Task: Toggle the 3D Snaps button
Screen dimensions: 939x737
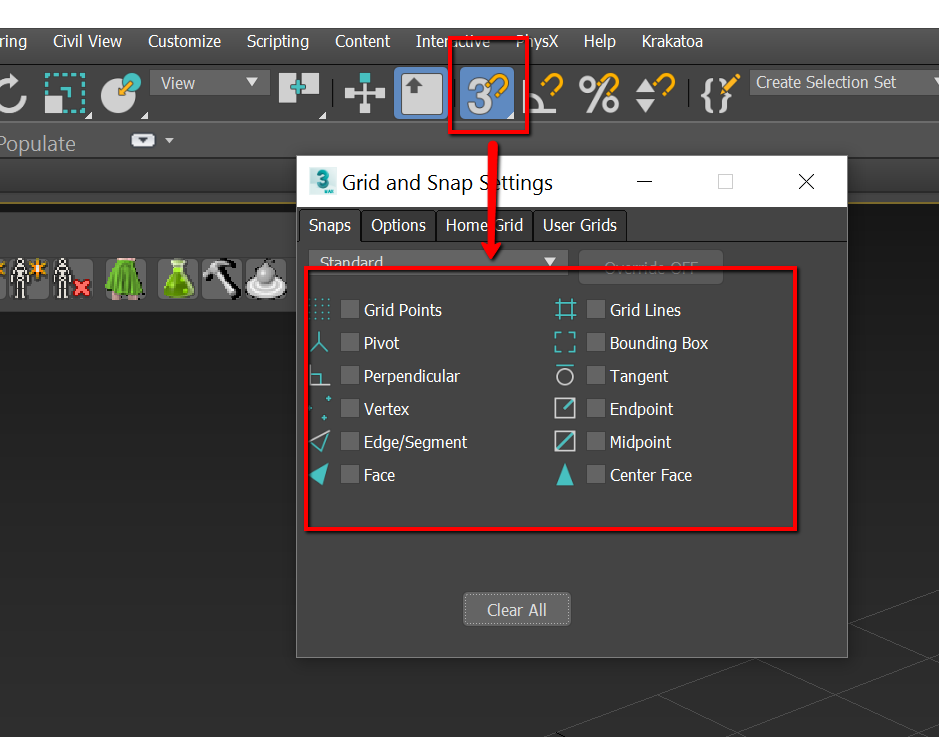Action: click(487, 93)
